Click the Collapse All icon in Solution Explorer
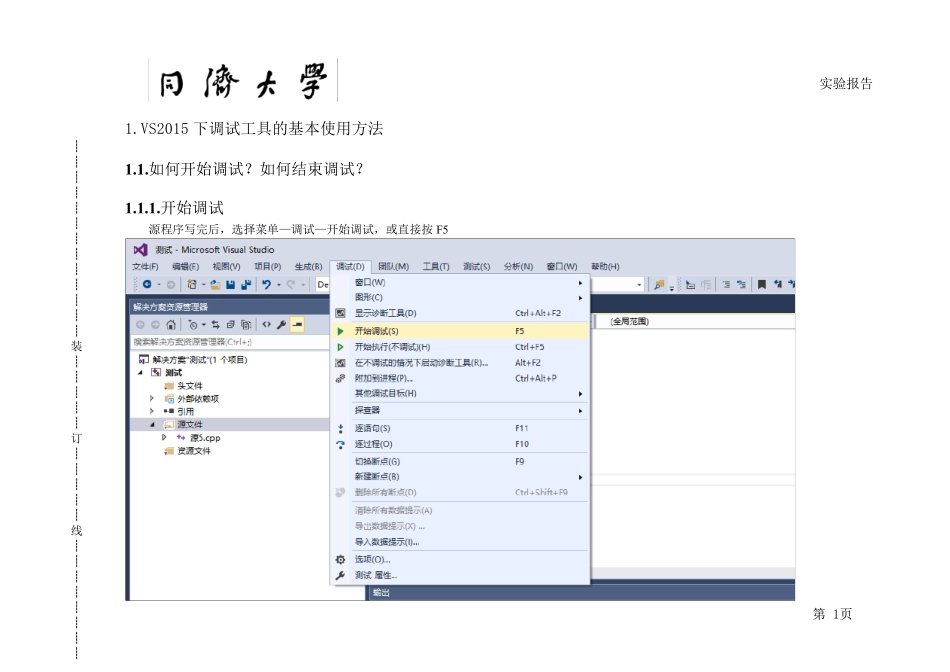Viewport: 950px width, 672px height. click(x=231, y=325)
